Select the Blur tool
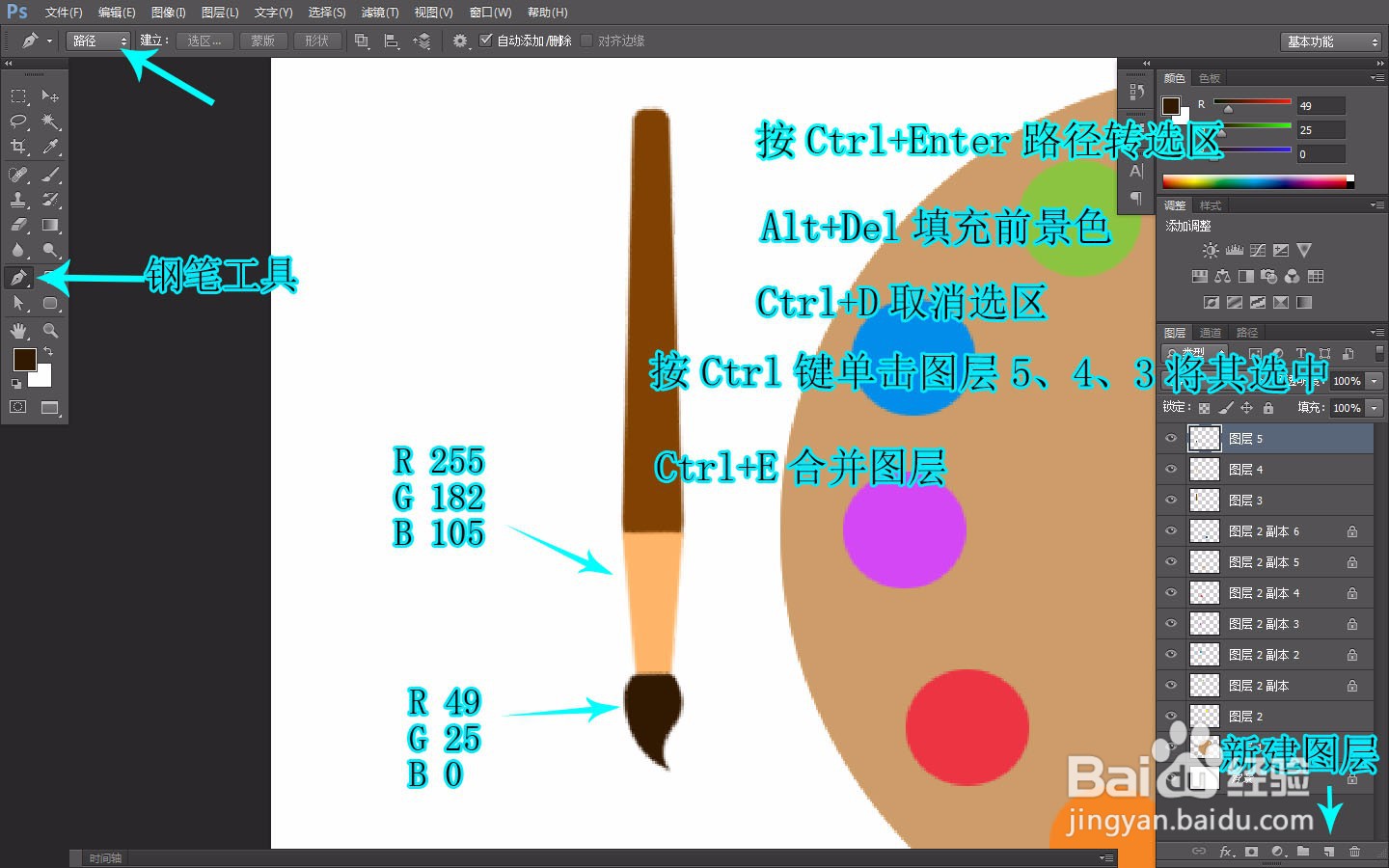Screen dimensions: 1389x868 point(18,250)
